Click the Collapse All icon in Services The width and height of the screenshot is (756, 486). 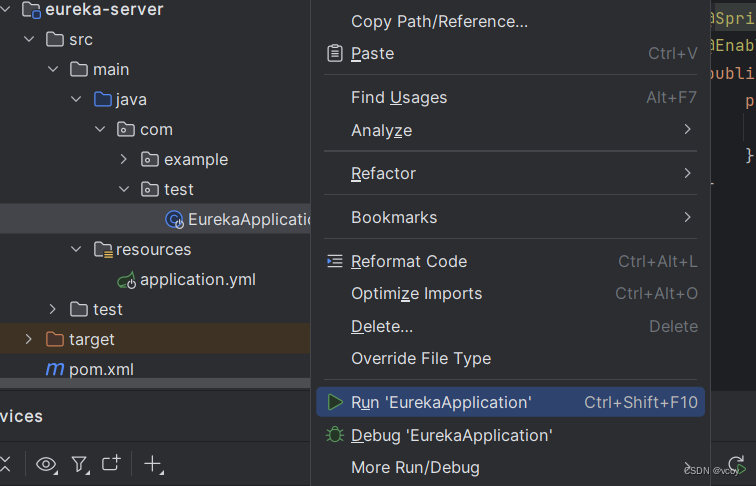tap(5, 464)
